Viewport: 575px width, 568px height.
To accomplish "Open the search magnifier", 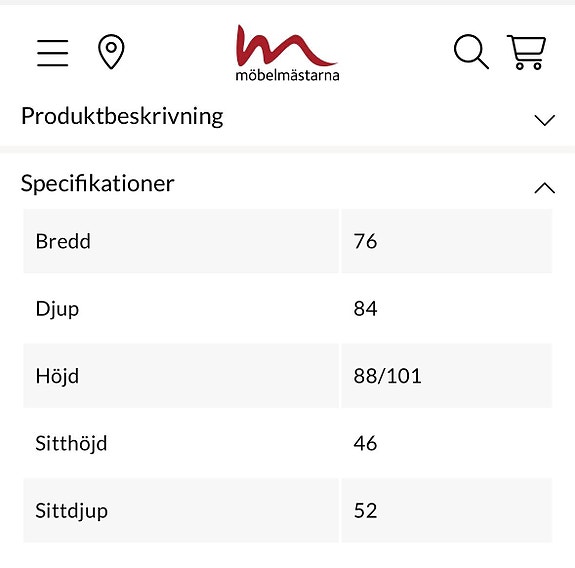I will pos(471,52).
